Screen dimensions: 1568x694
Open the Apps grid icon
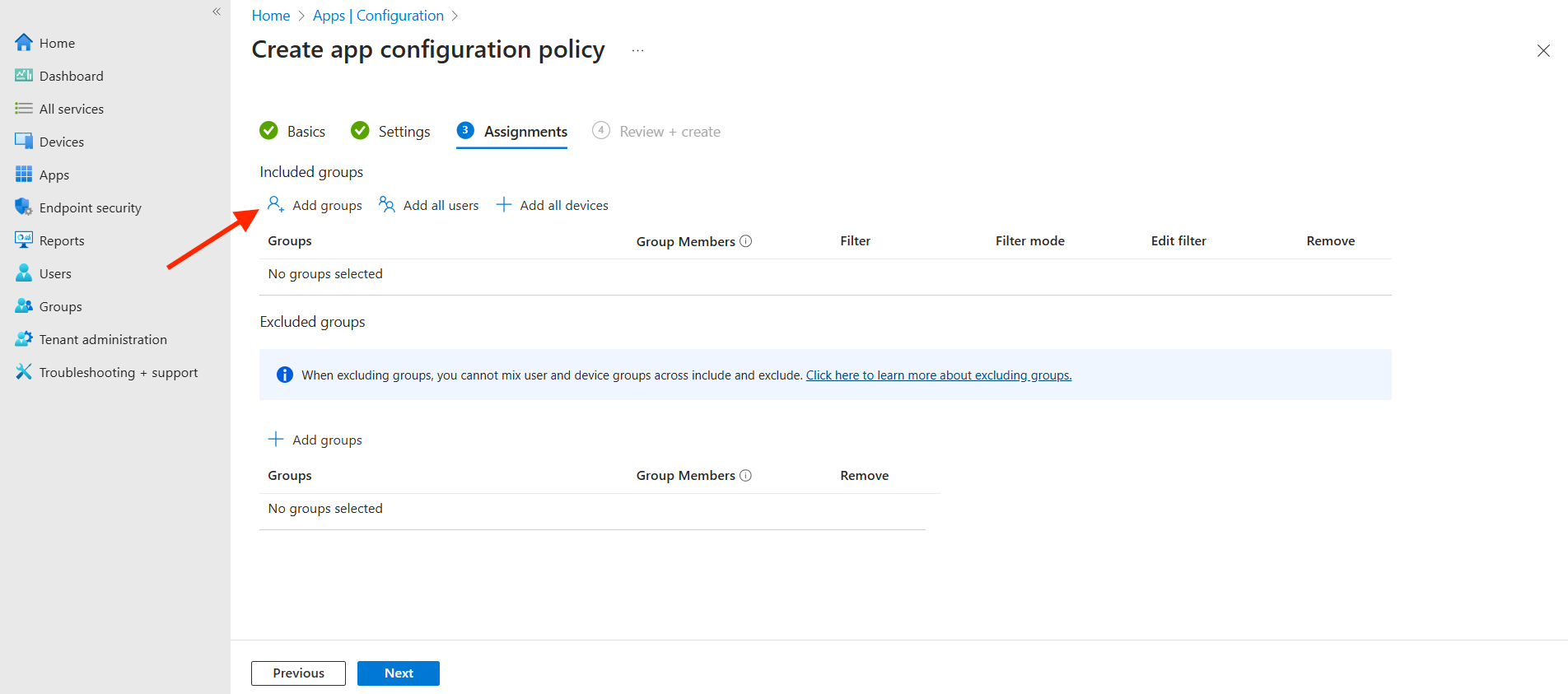coord(24,175)
